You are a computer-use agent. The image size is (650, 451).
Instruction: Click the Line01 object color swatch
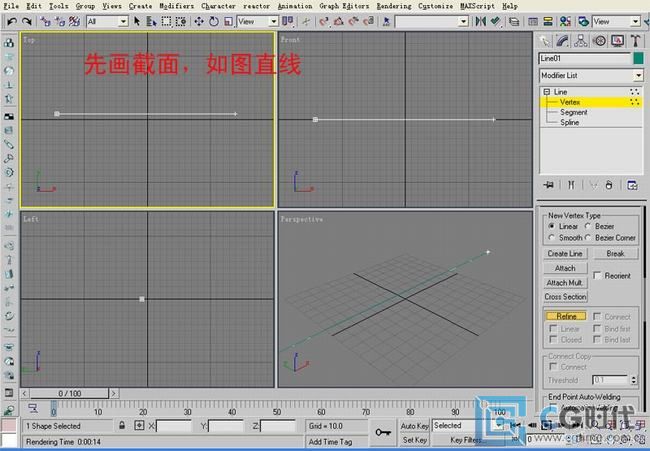coord(639,58)
